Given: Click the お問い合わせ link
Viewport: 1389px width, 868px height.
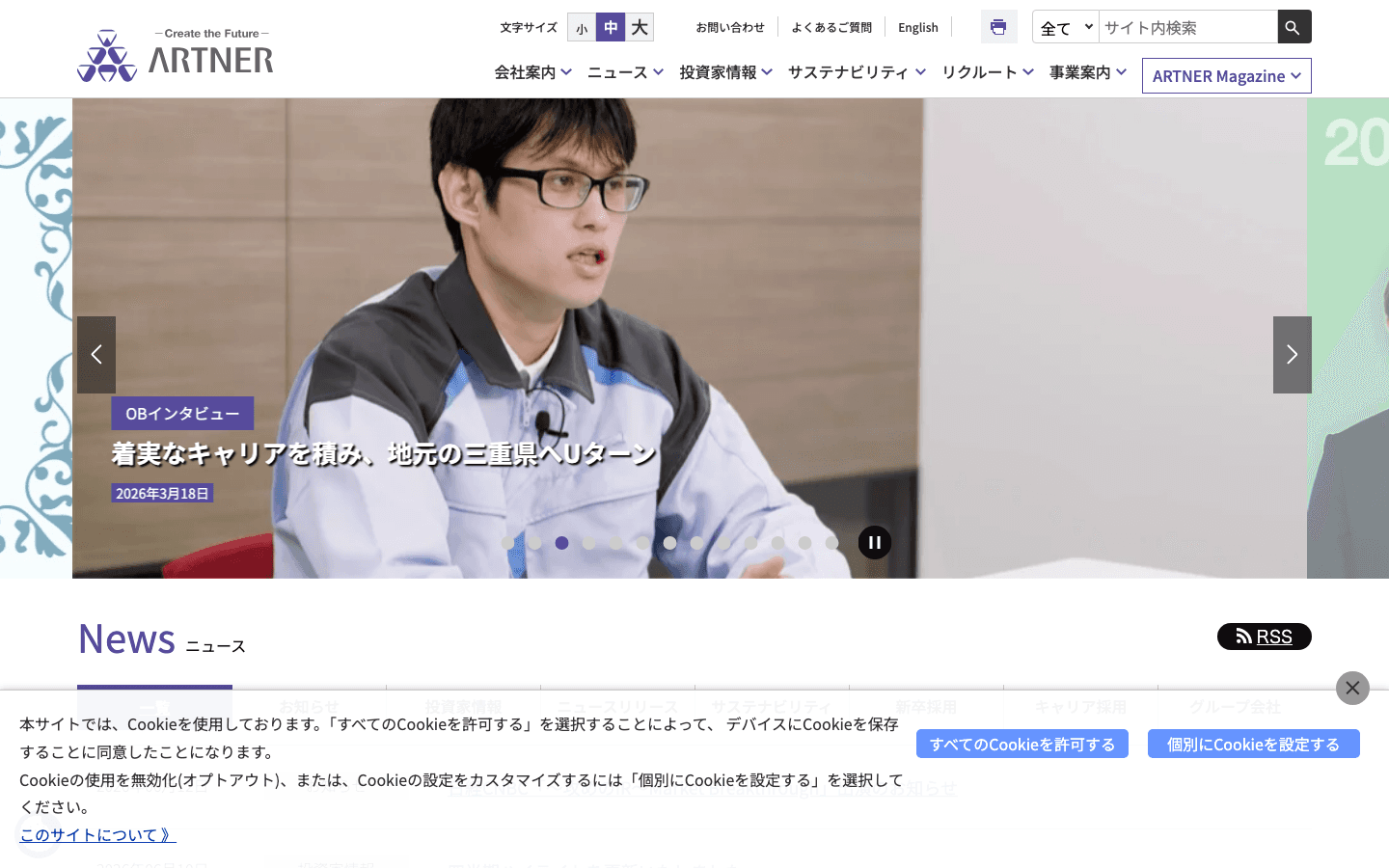Looking at the screenshot, I should tap(730, 27).
